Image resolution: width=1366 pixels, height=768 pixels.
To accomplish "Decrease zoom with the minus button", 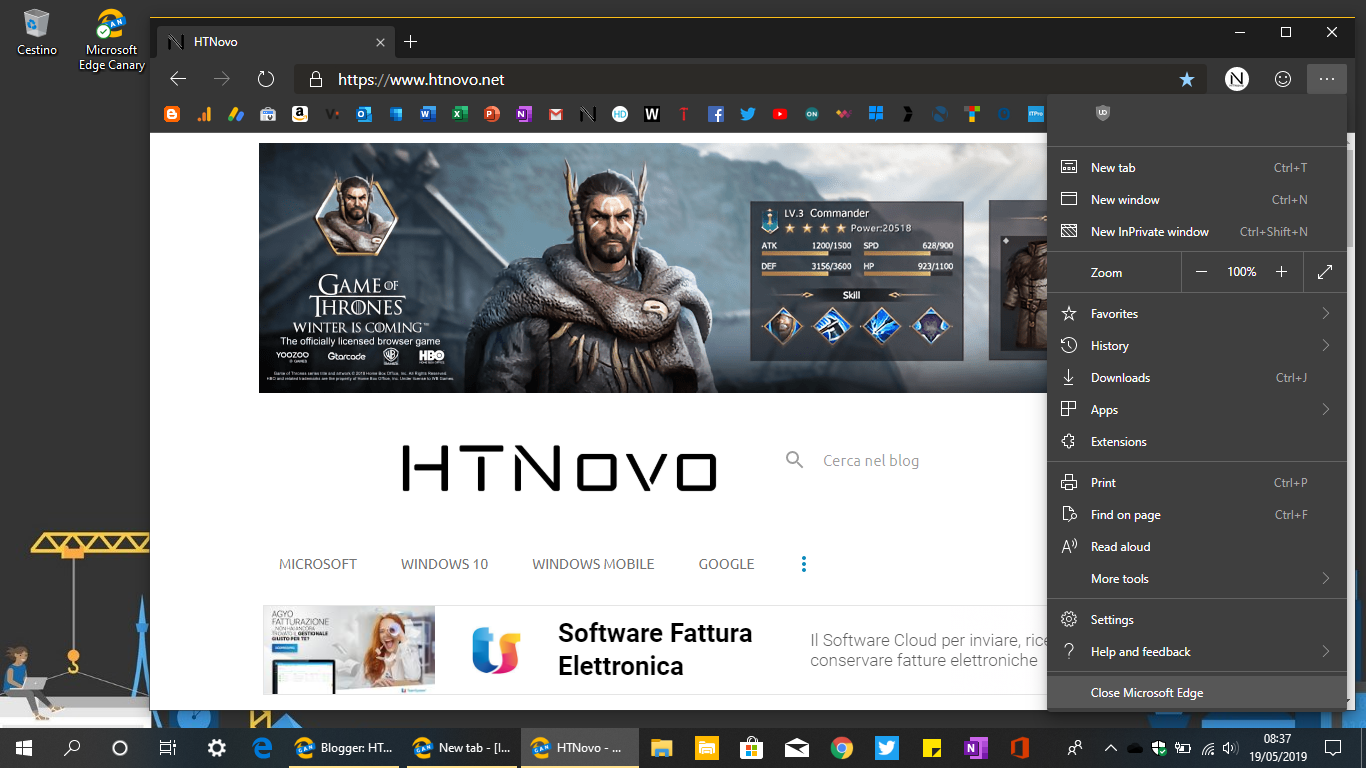I will [1202, 272].
